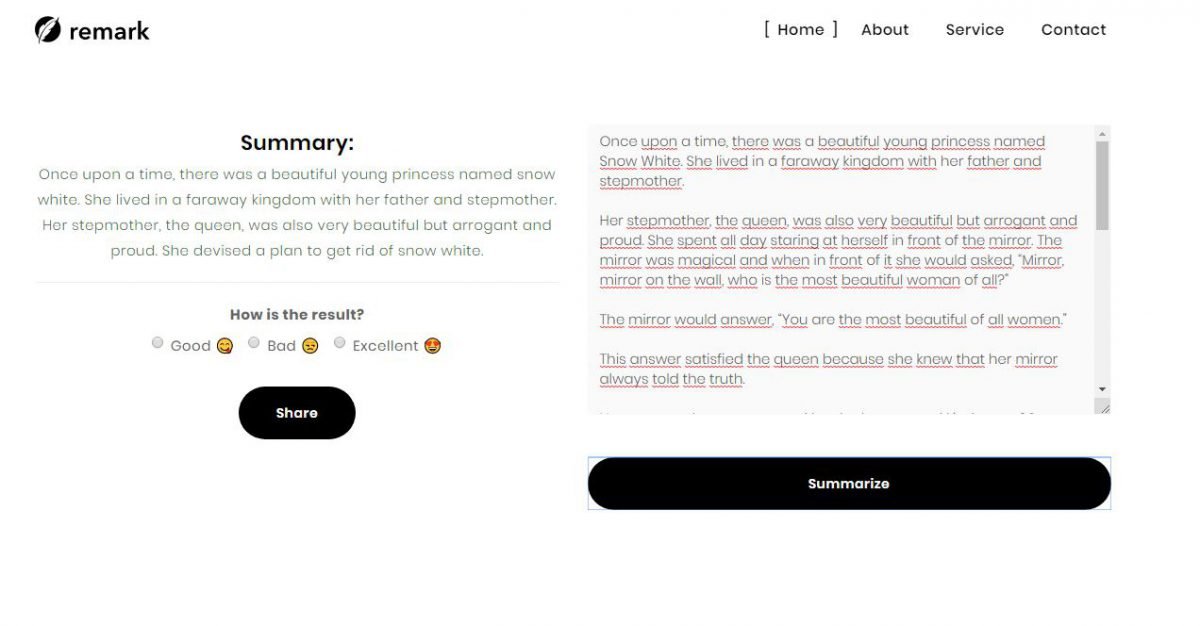Image resolution: width=1200 pixels, height=626 pixels.
Task: Select the Good radio button
Action: (157, 343)
